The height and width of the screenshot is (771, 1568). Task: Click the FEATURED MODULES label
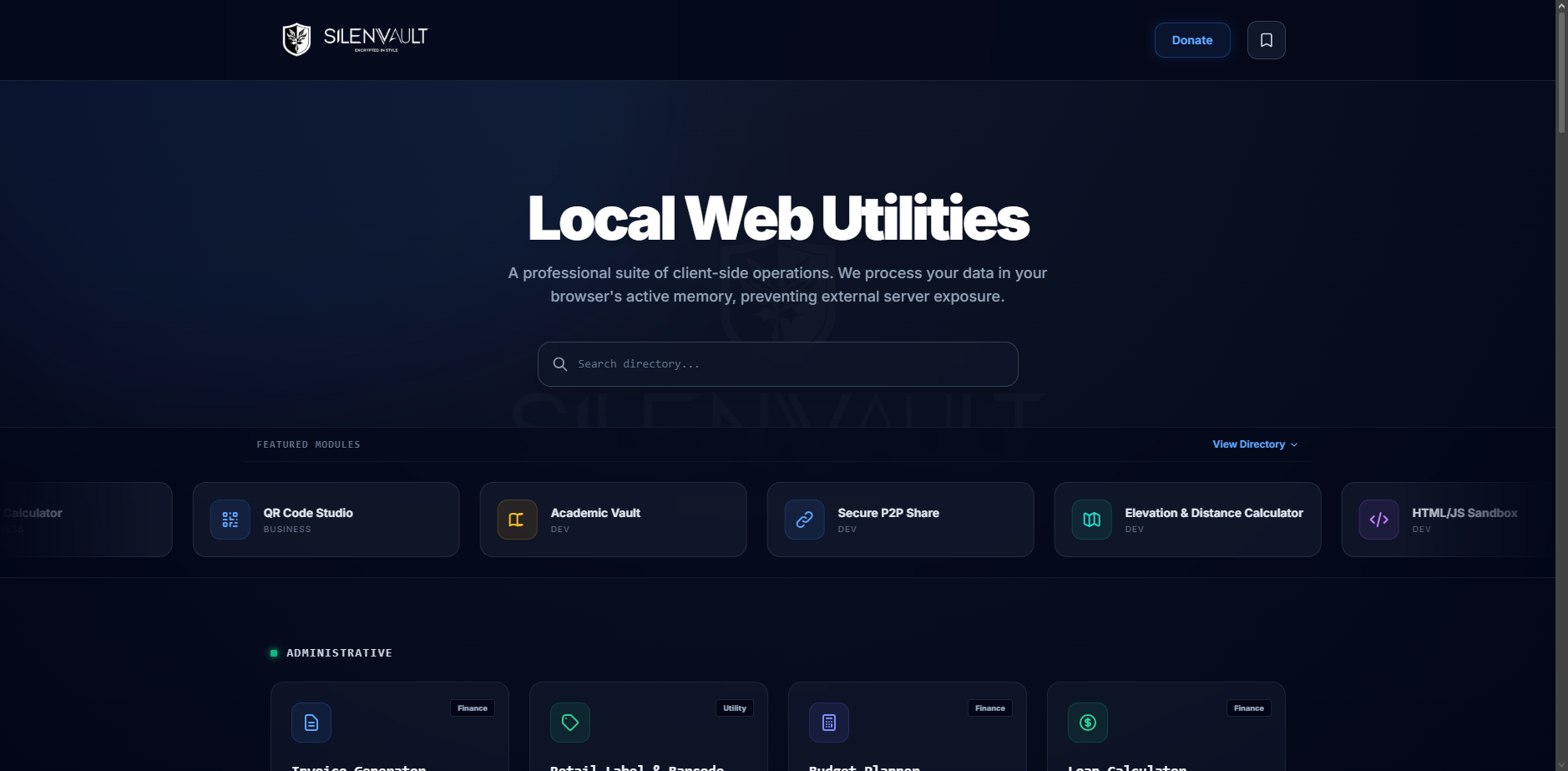coord(308,444)
